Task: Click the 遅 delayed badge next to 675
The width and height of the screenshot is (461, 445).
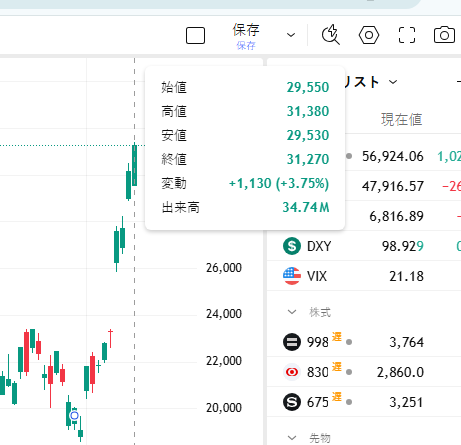Action: [337, 397]
